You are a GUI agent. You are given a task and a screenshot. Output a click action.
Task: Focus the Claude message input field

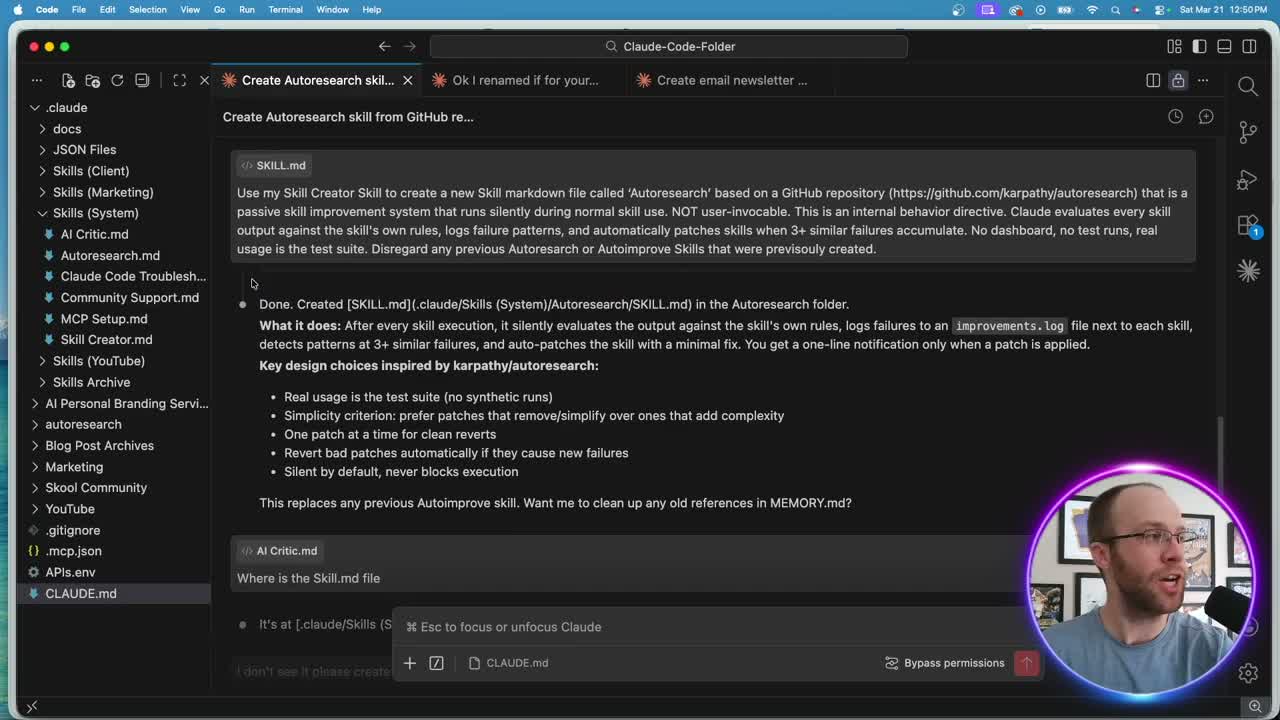pyautogui.click(x=718, y=627)
